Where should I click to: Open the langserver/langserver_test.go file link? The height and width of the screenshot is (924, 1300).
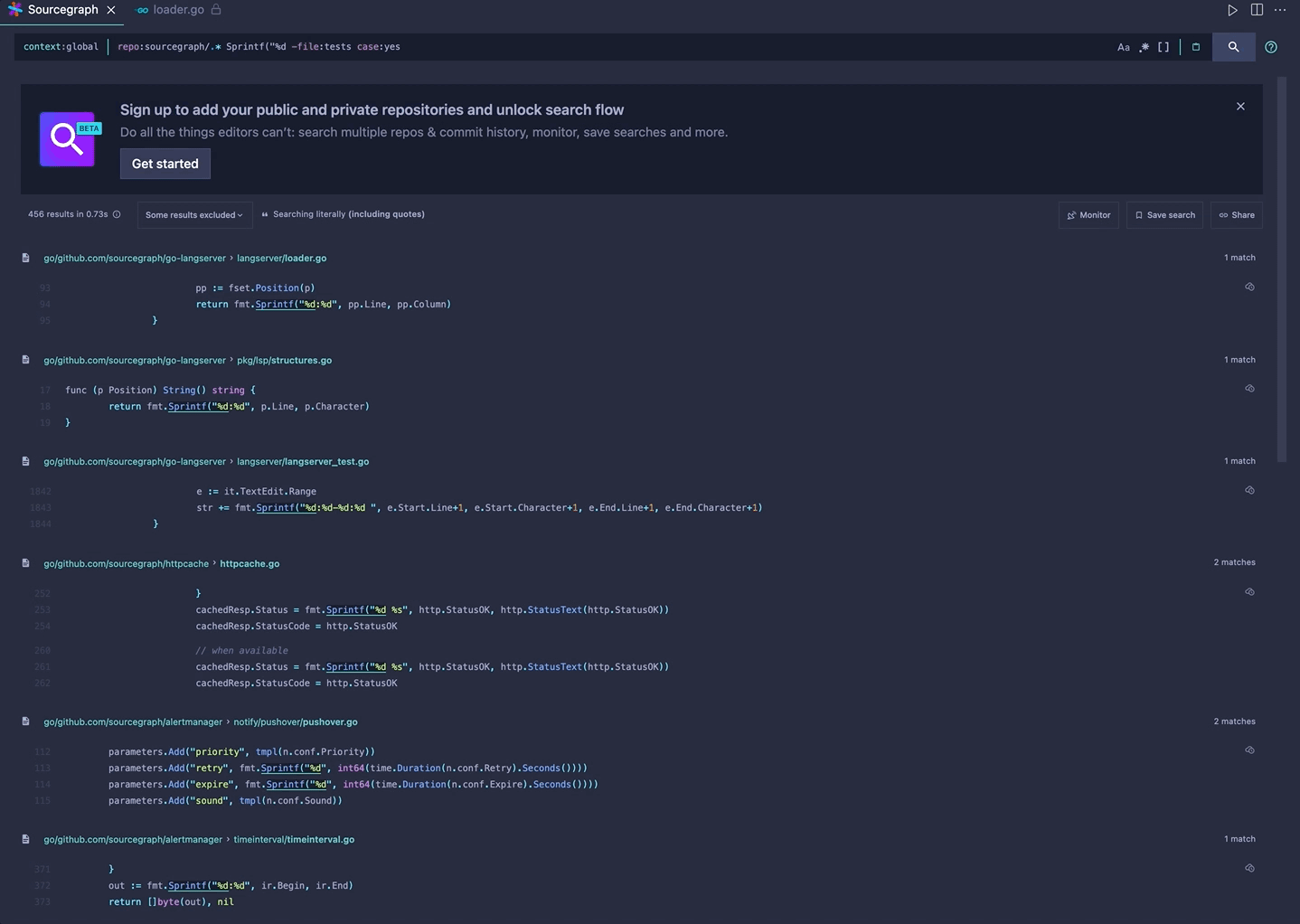click(x=303, y=462)
